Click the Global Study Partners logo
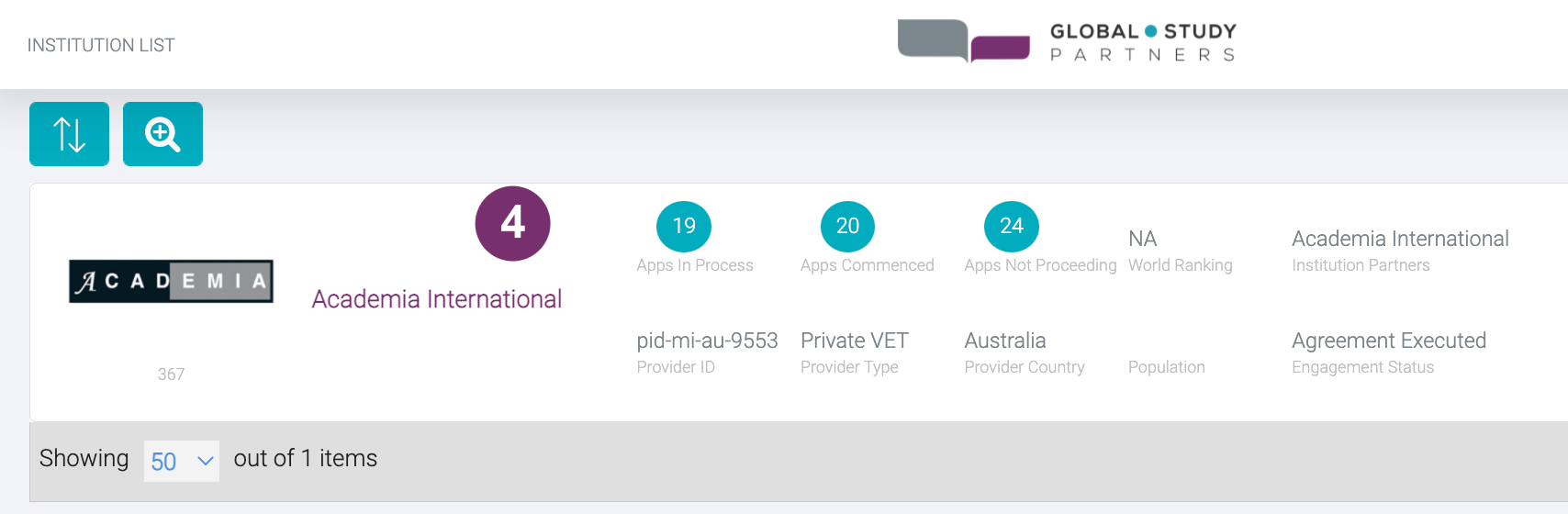1568x514 pixels. coord(1067,42)
